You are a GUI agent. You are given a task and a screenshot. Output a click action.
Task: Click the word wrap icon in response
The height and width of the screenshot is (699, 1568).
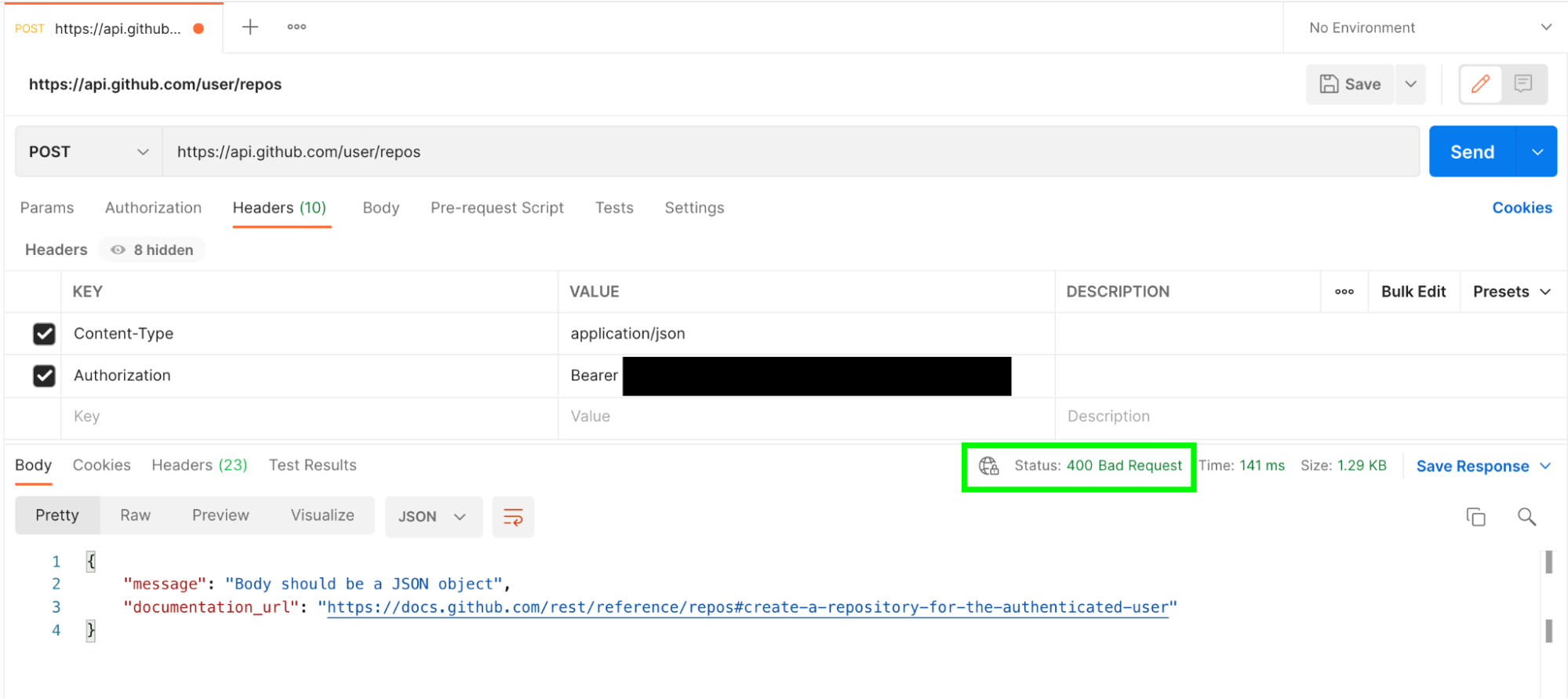[513, 517]
